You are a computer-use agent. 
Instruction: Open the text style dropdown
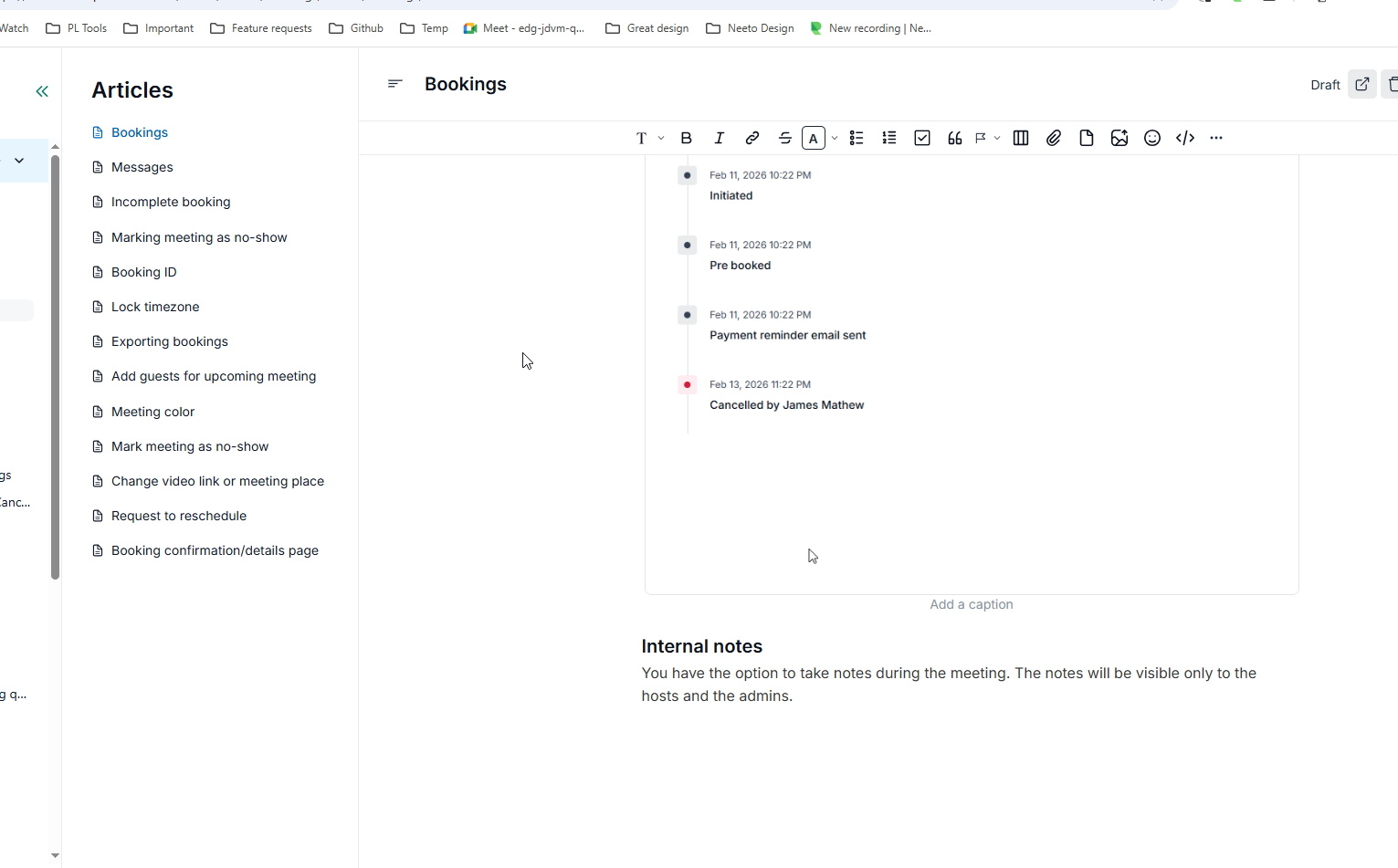[648, 138]
